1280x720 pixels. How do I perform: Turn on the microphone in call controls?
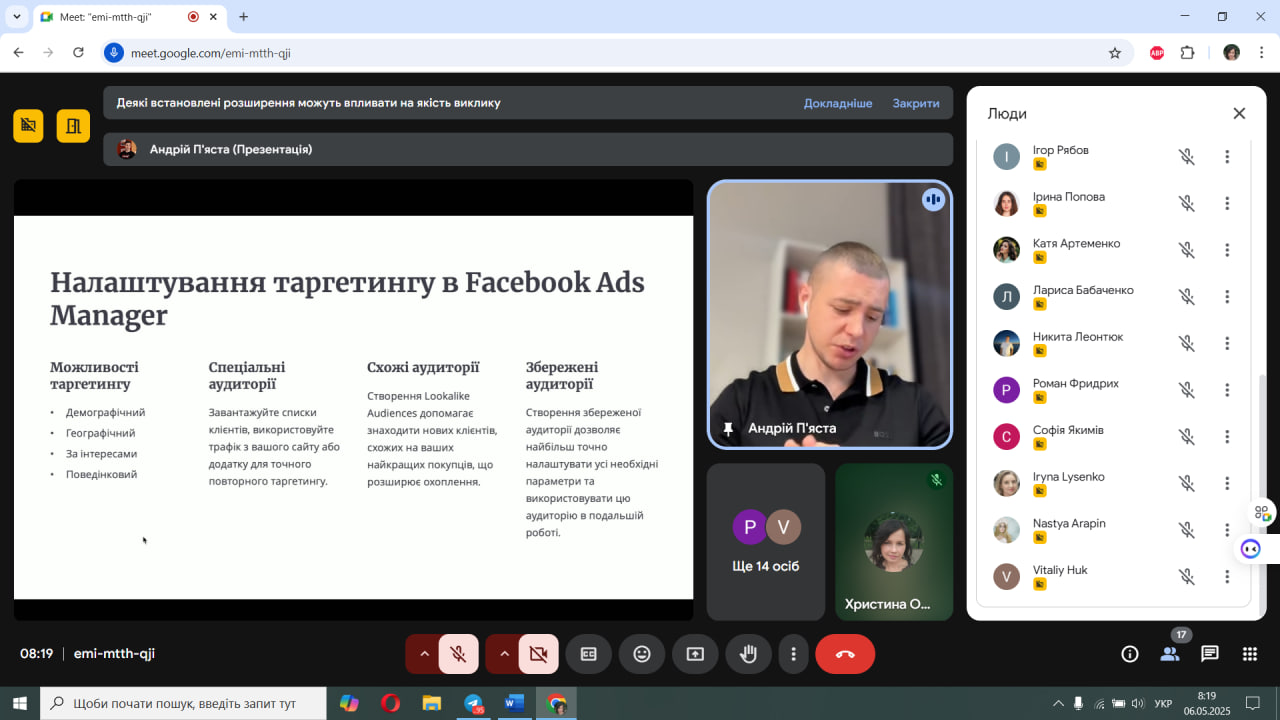click(x=458, y=654)
